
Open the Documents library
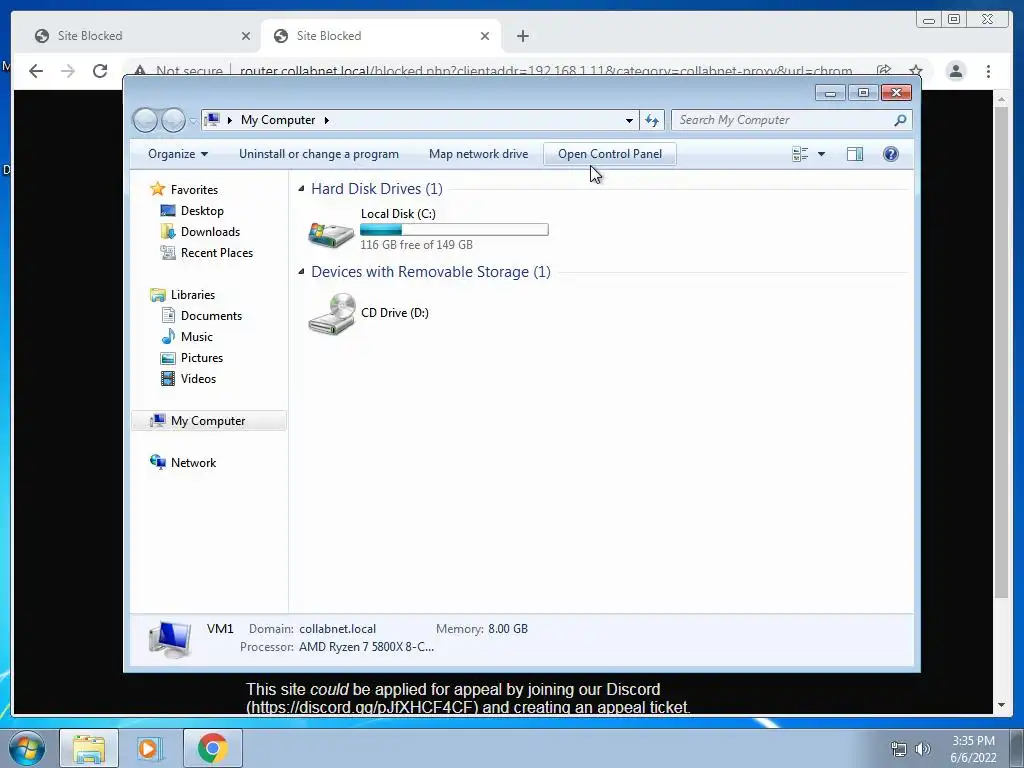coord(211,315)
